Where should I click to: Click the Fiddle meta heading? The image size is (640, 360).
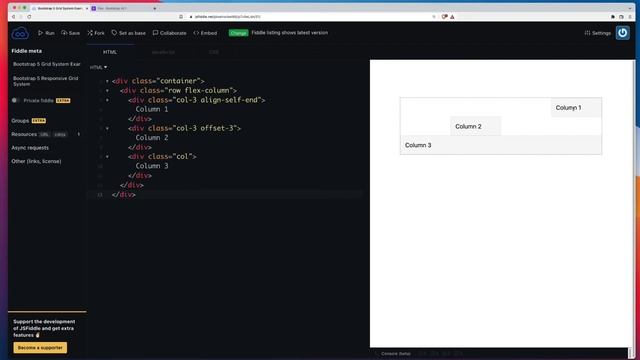[x=27, y=51]
